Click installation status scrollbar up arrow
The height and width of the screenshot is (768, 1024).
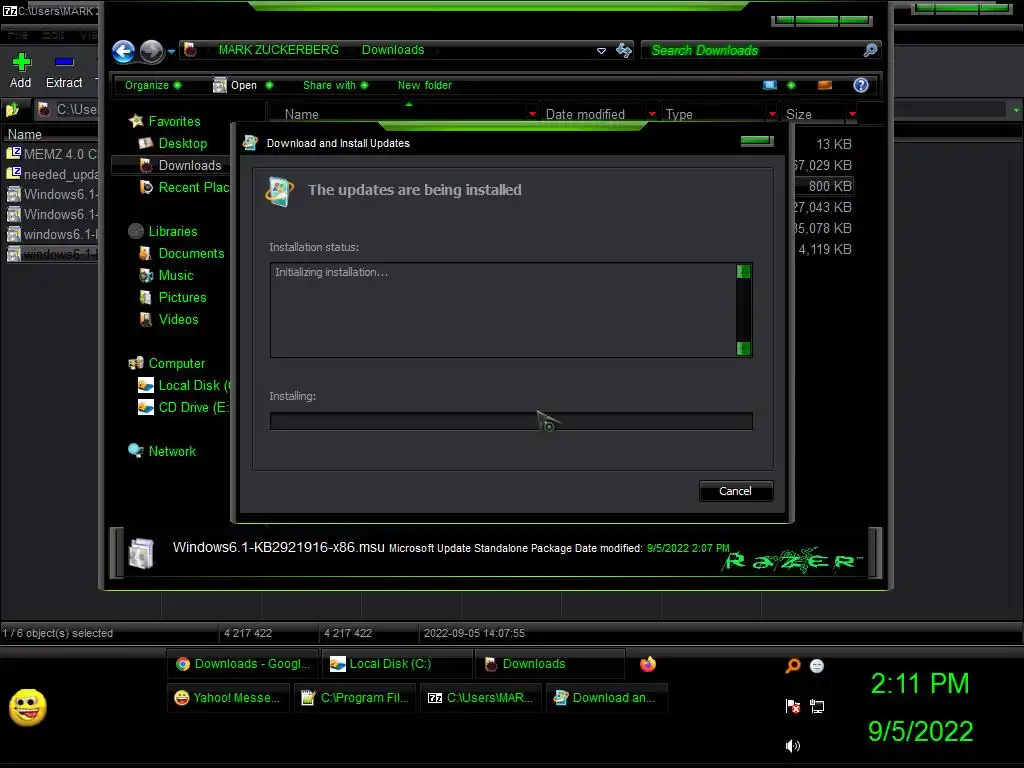pos(743,272)
